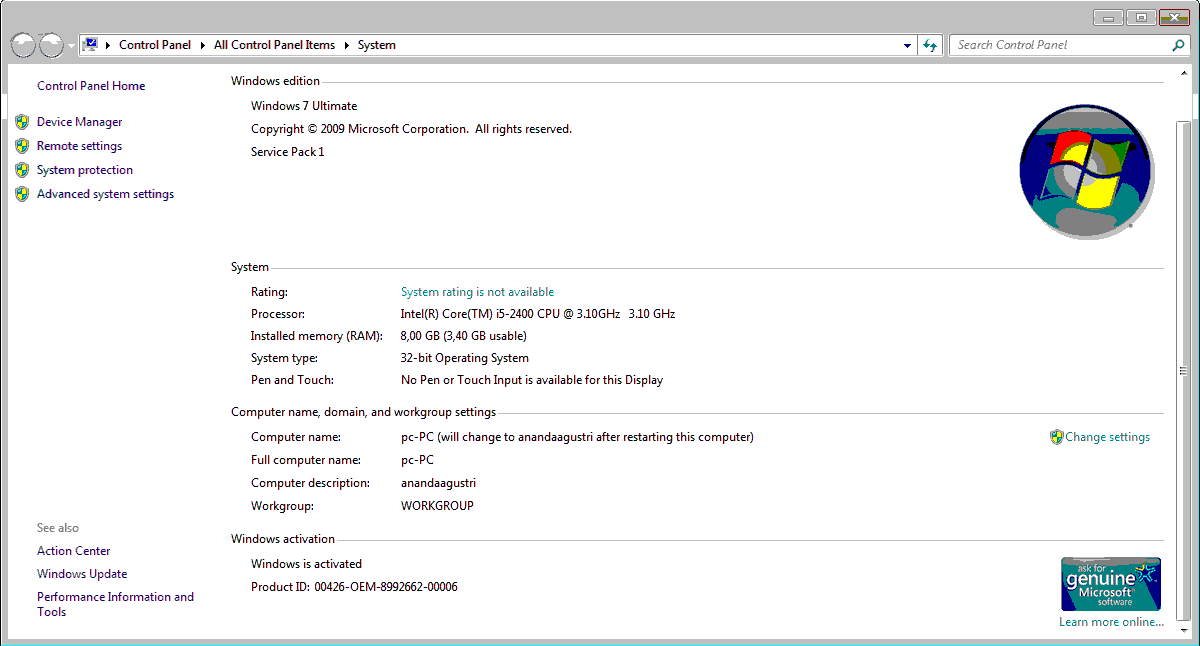Image resolution: width=1200 pixels, height=646 pixels.
Task: Click the Change settings shield icon
Action: [1056, 437]
